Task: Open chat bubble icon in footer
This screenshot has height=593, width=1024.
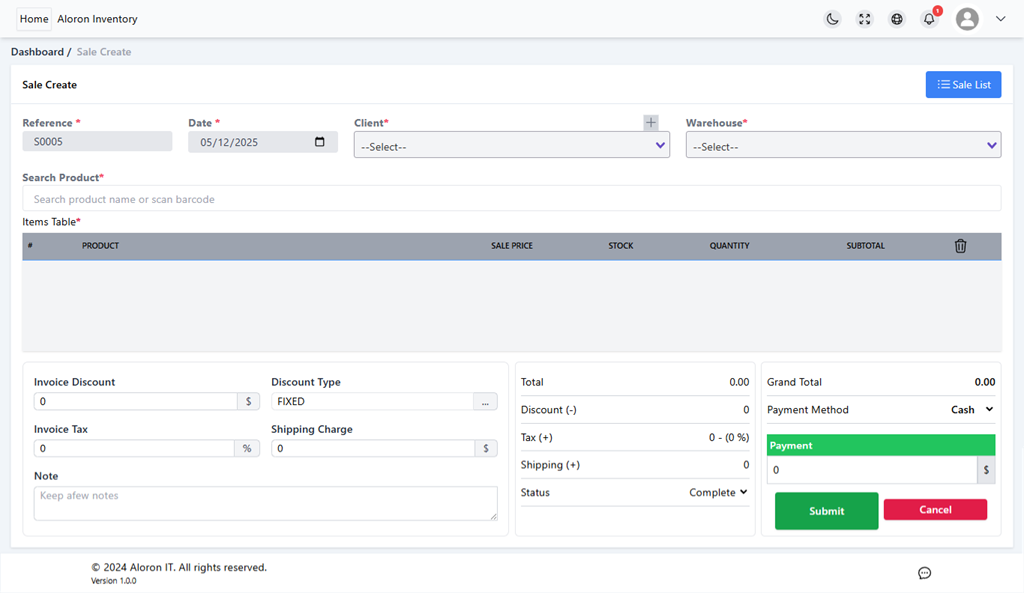Action: [x=924, y=573]
